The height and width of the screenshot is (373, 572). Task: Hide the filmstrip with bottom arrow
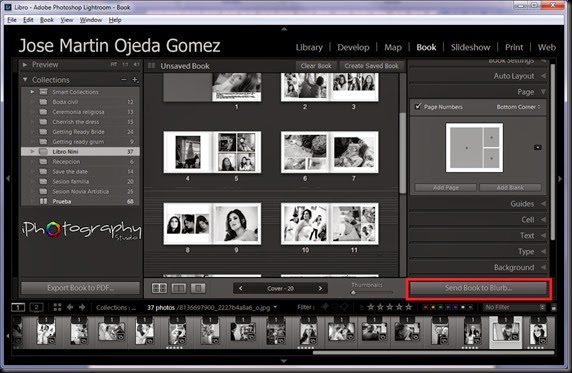click(284, 361)
